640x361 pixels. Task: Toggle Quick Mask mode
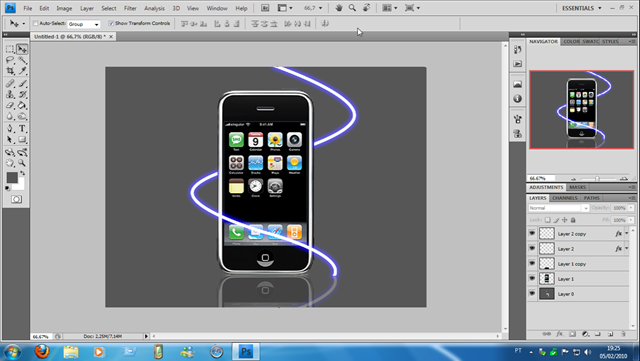[16, 199]
